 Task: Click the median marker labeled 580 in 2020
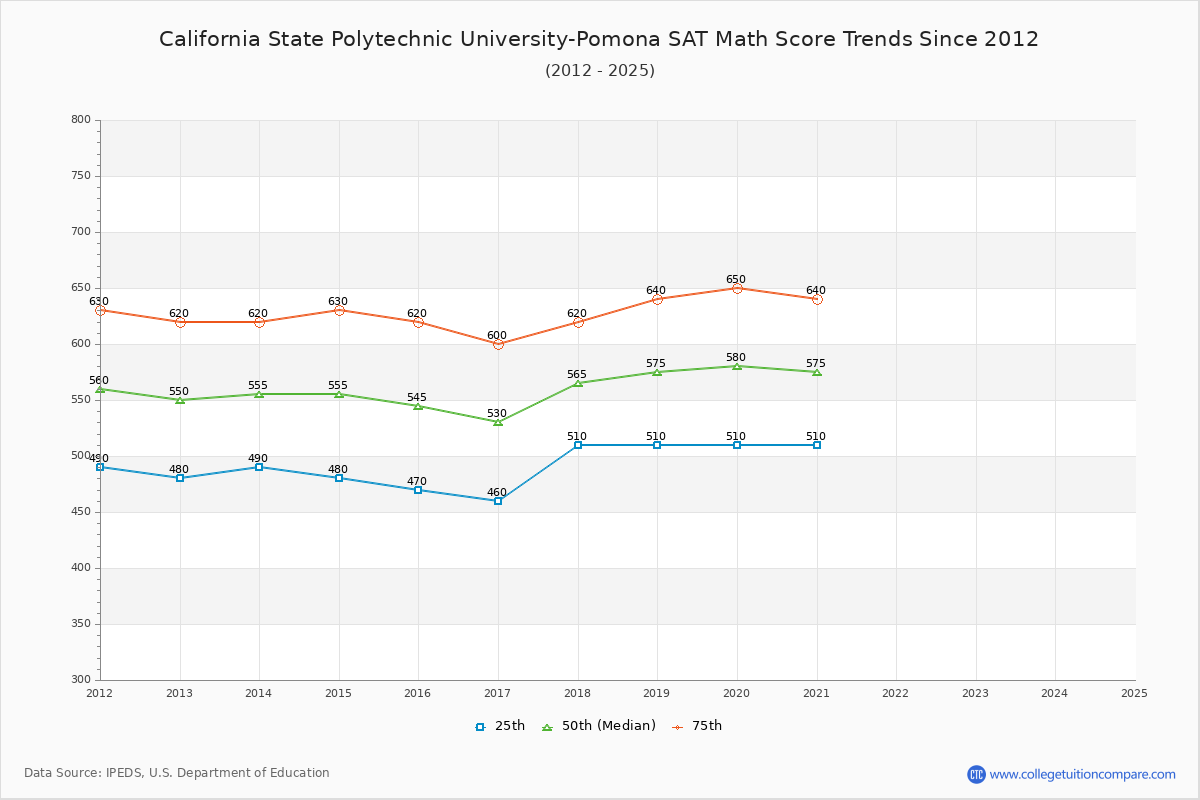737,366
